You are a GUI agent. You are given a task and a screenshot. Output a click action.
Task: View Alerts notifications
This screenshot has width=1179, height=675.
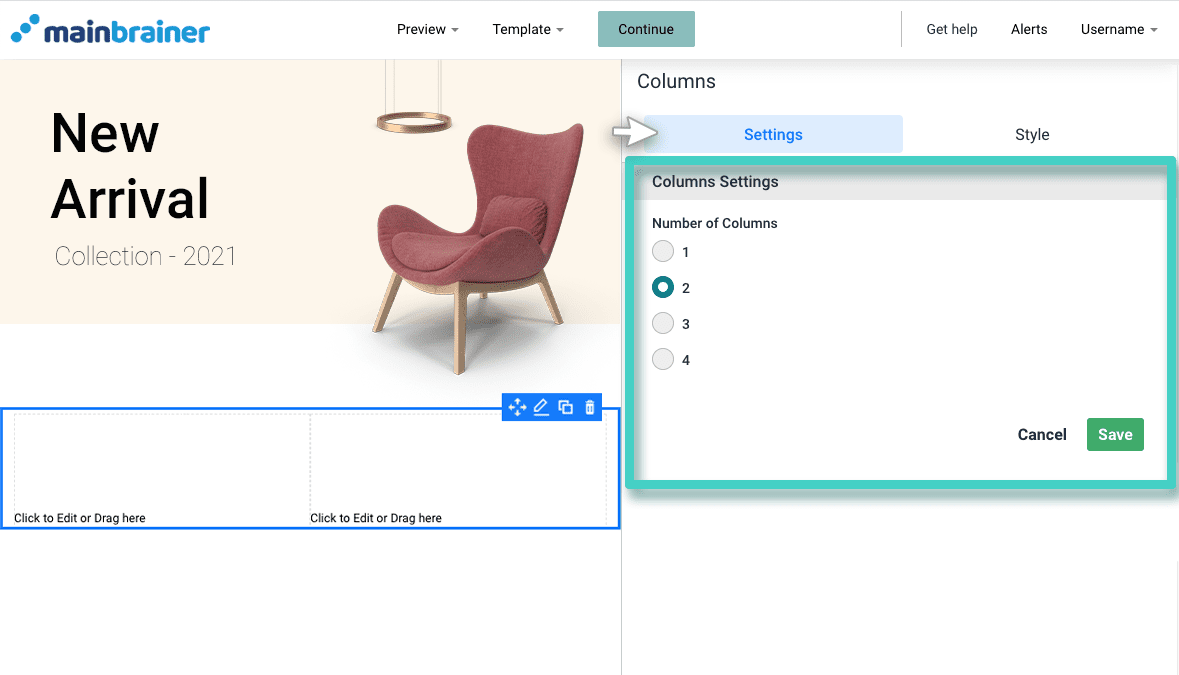pos(1028,29)
